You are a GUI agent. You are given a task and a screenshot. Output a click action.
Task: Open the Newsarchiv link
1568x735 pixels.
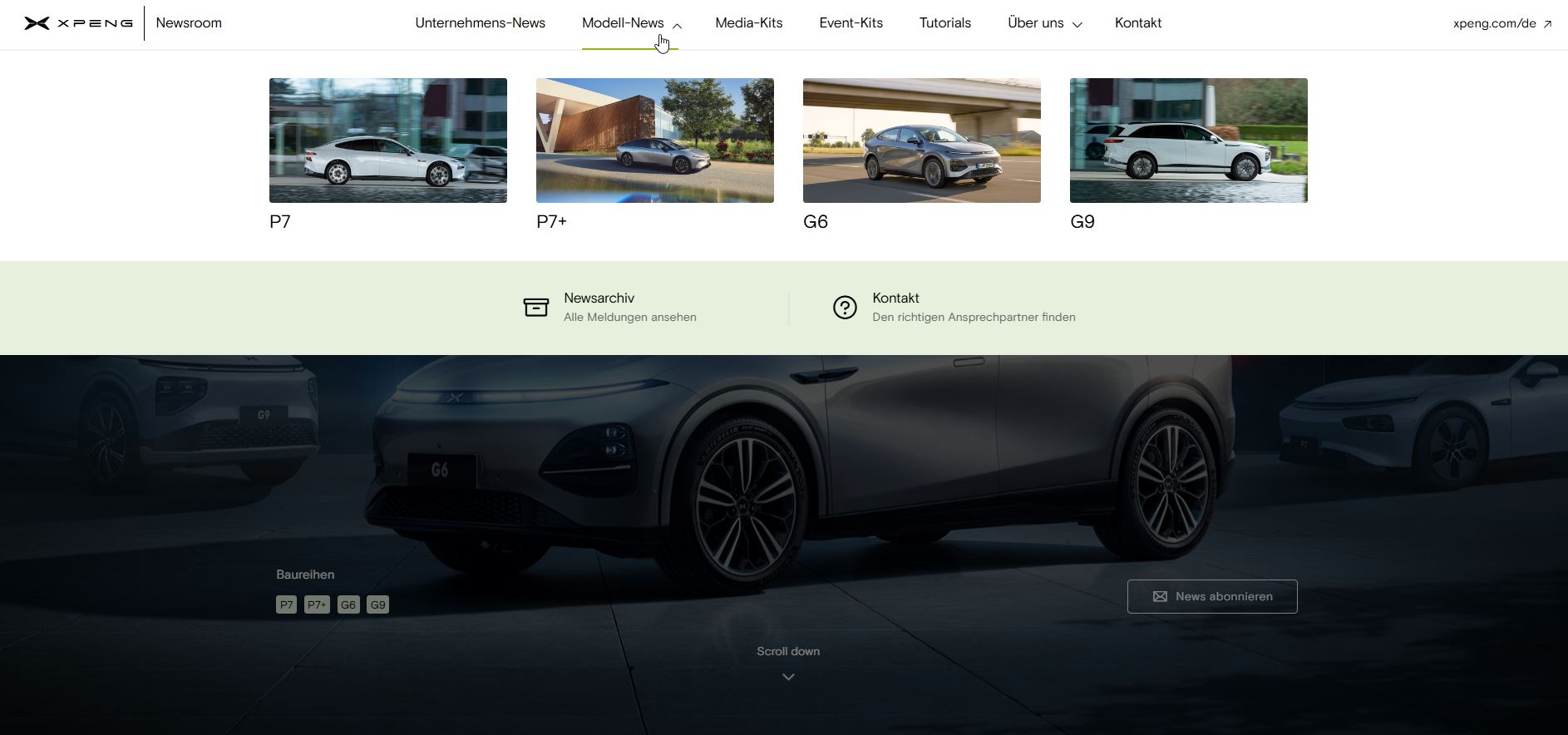[599, 298]
